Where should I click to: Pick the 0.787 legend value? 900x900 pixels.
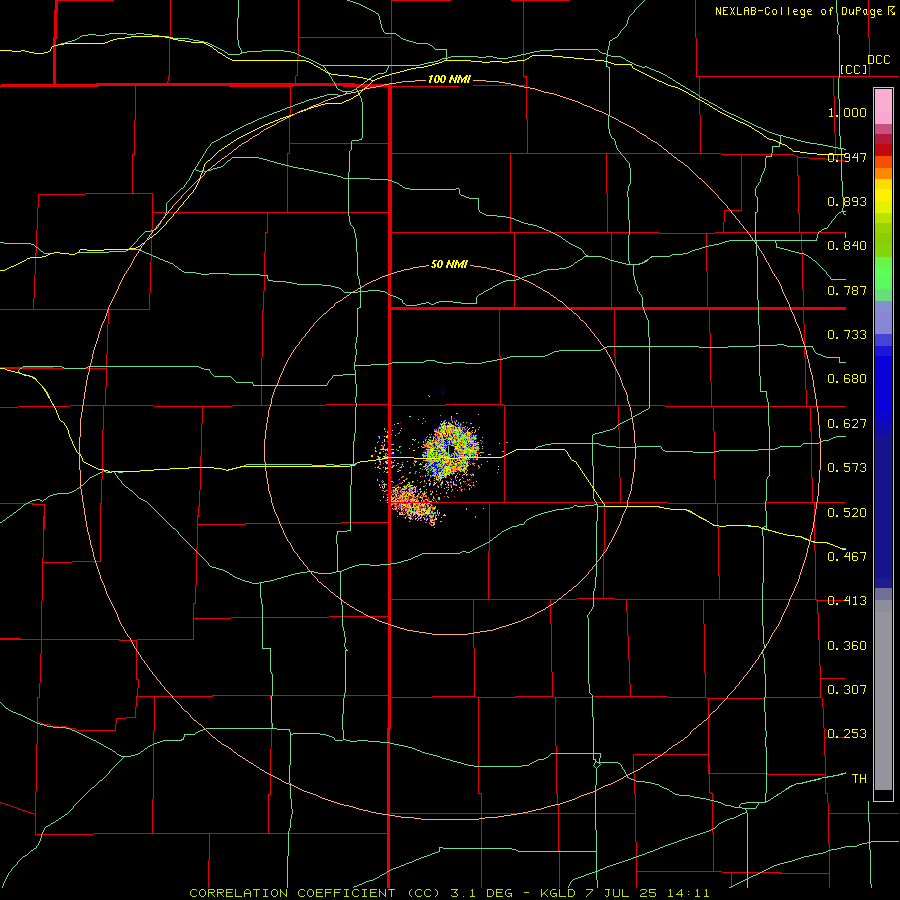pos(847,290)
